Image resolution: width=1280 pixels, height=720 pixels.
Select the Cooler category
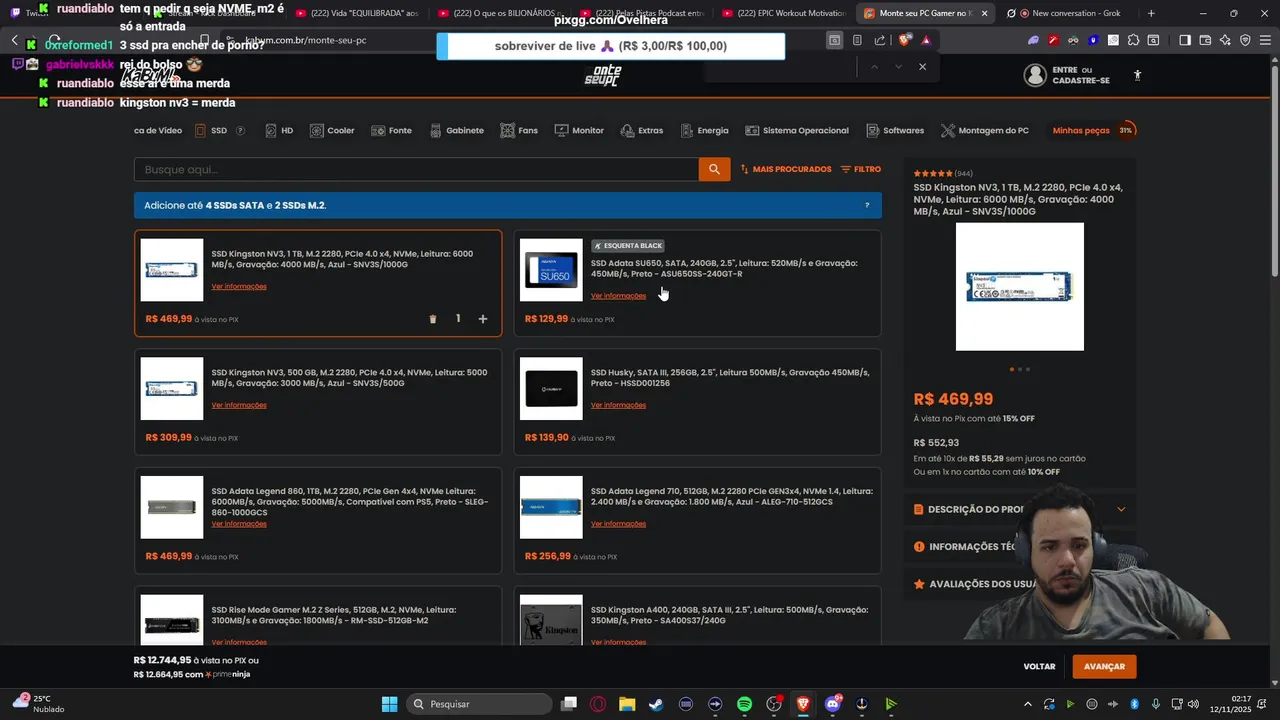pos(332,130)
